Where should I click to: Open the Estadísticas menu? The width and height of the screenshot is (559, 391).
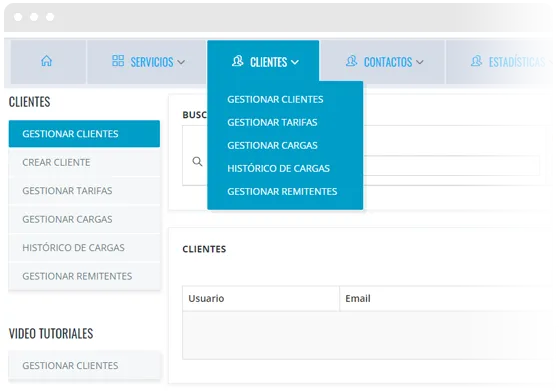[501, 62]
